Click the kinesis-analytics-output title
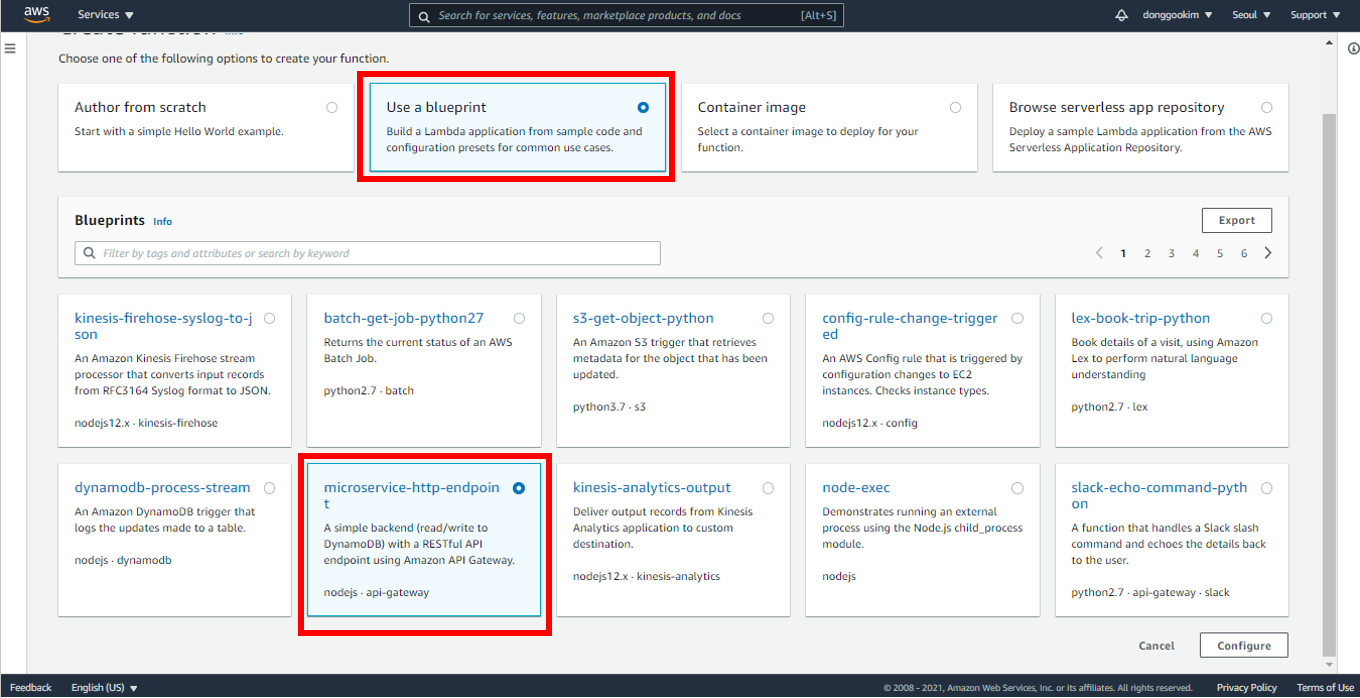1360x698 pixels. (x=652, y=488)
